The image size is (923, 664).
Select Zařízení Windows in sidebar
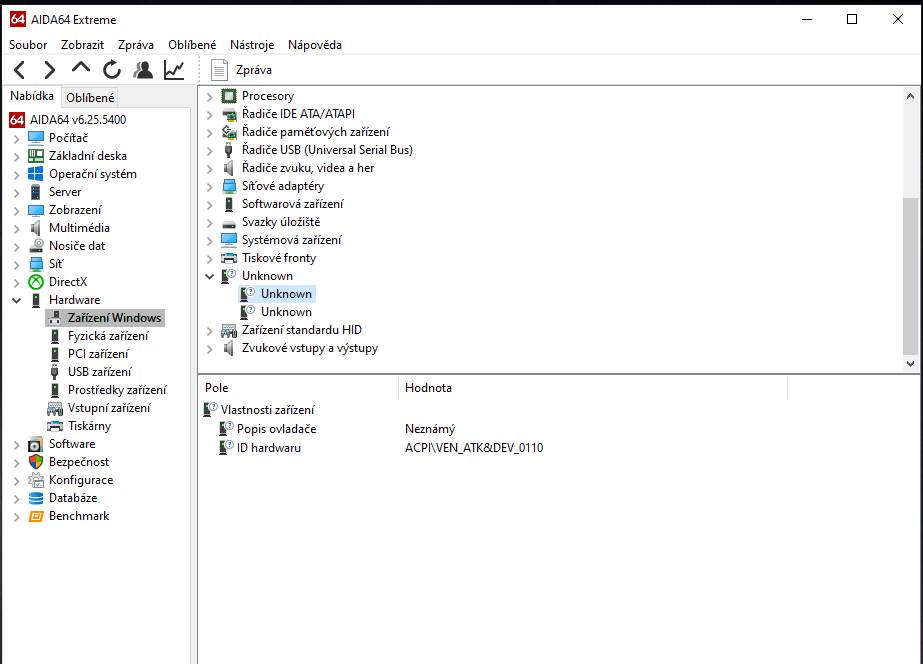point(114,318)
